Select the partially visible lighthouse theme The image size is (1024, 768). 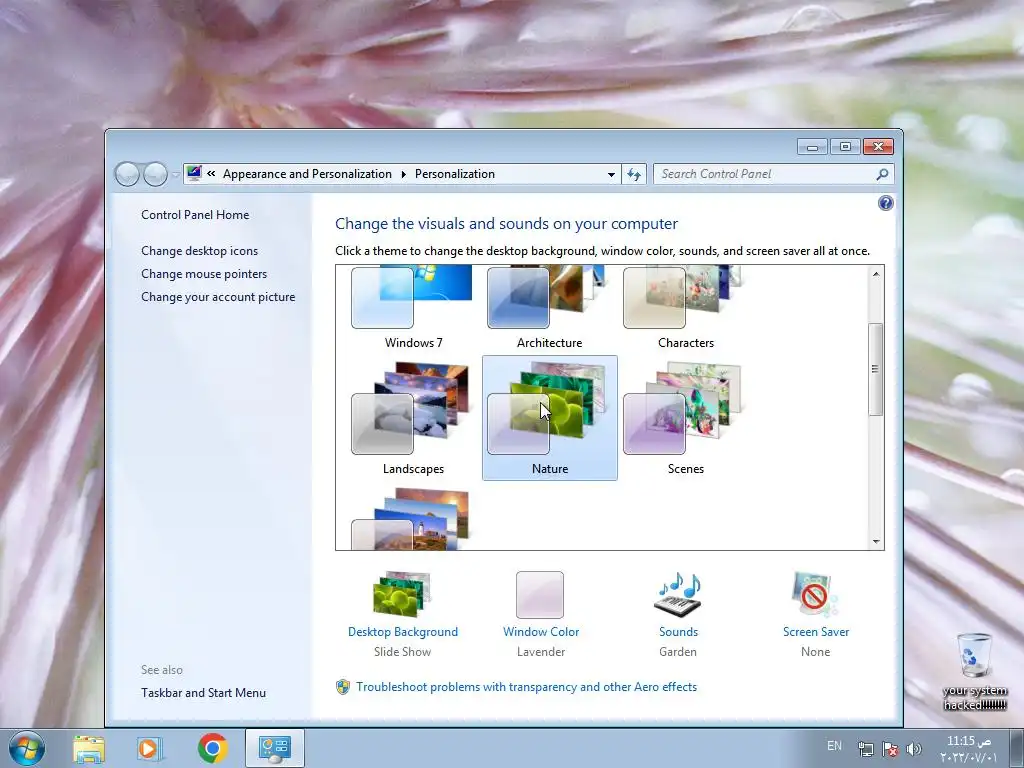(413, 519)
